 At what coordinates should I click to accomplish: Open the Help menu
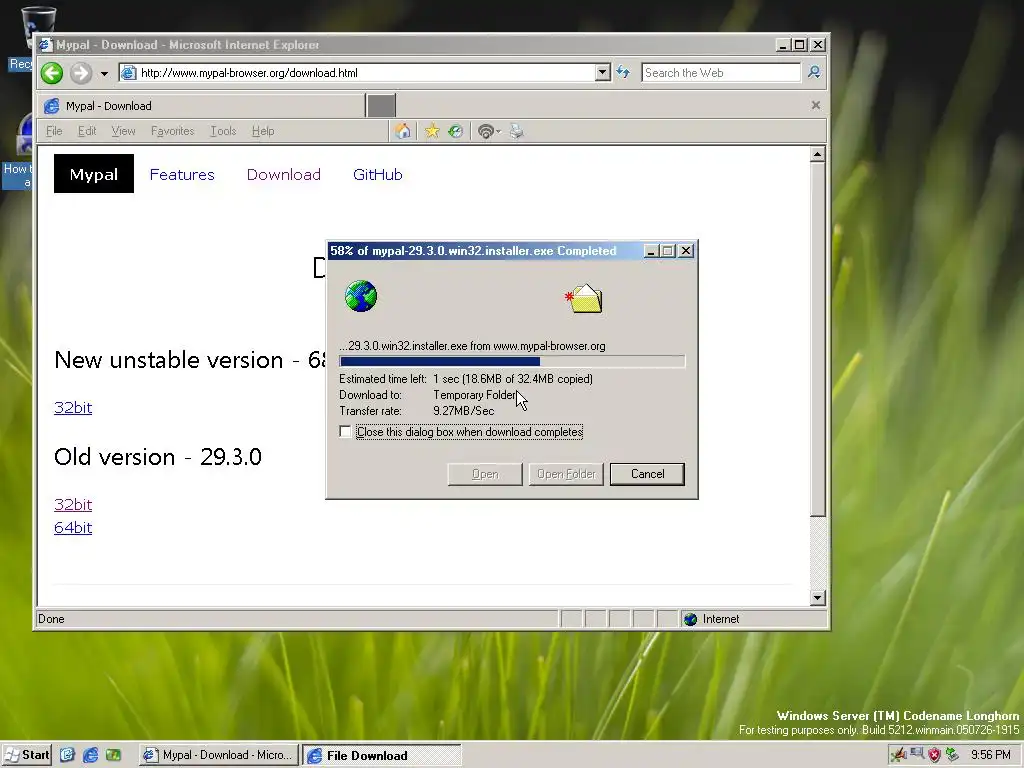pyautogui.click(x=263, y=131)
